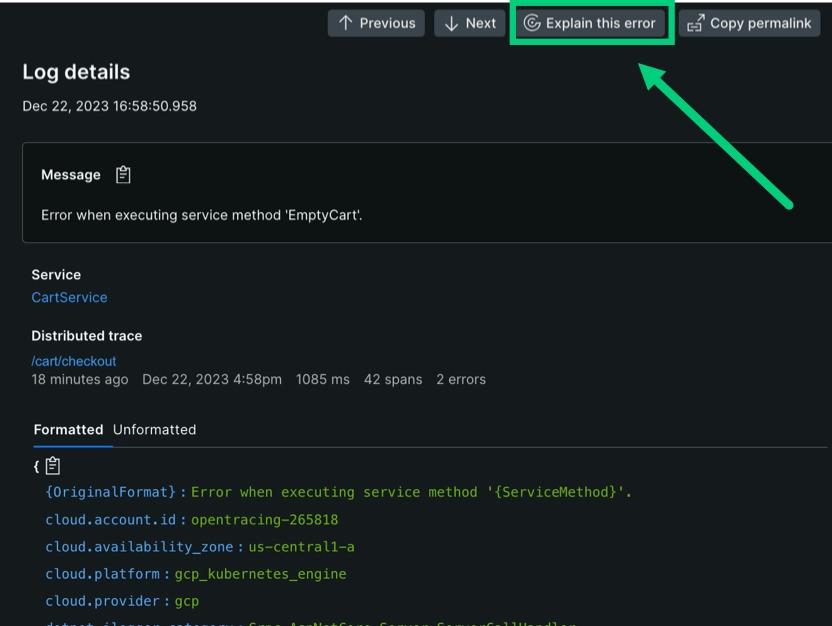Click the 'Dec 22, 2023 4:58pm' trace date

click(x=212, y=379)
